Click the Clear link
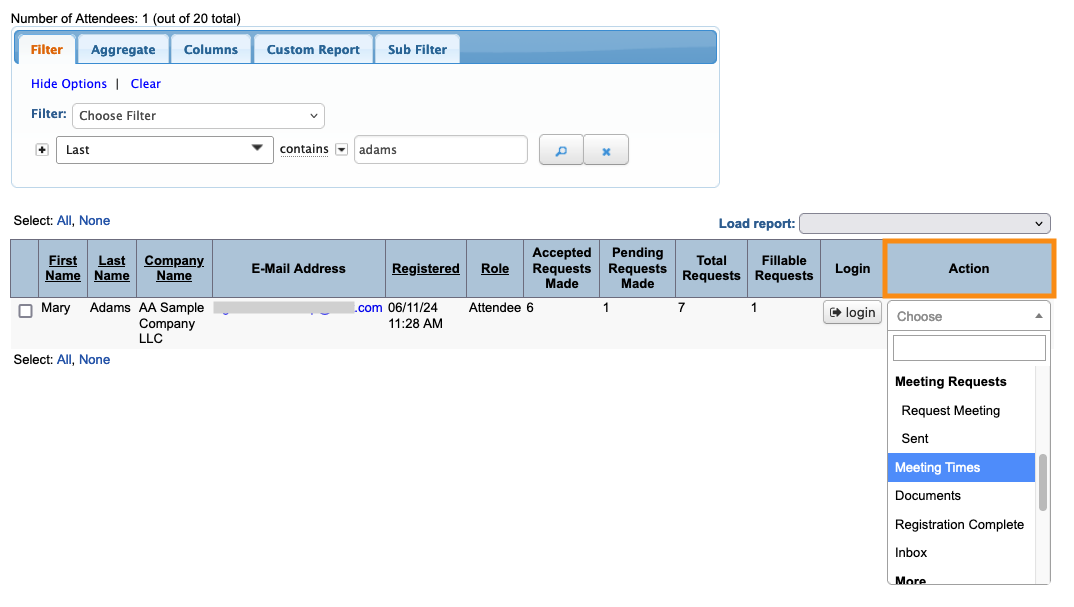Image resolution: width=1074 pixels, height=607 pixels. tap(145, 84)
